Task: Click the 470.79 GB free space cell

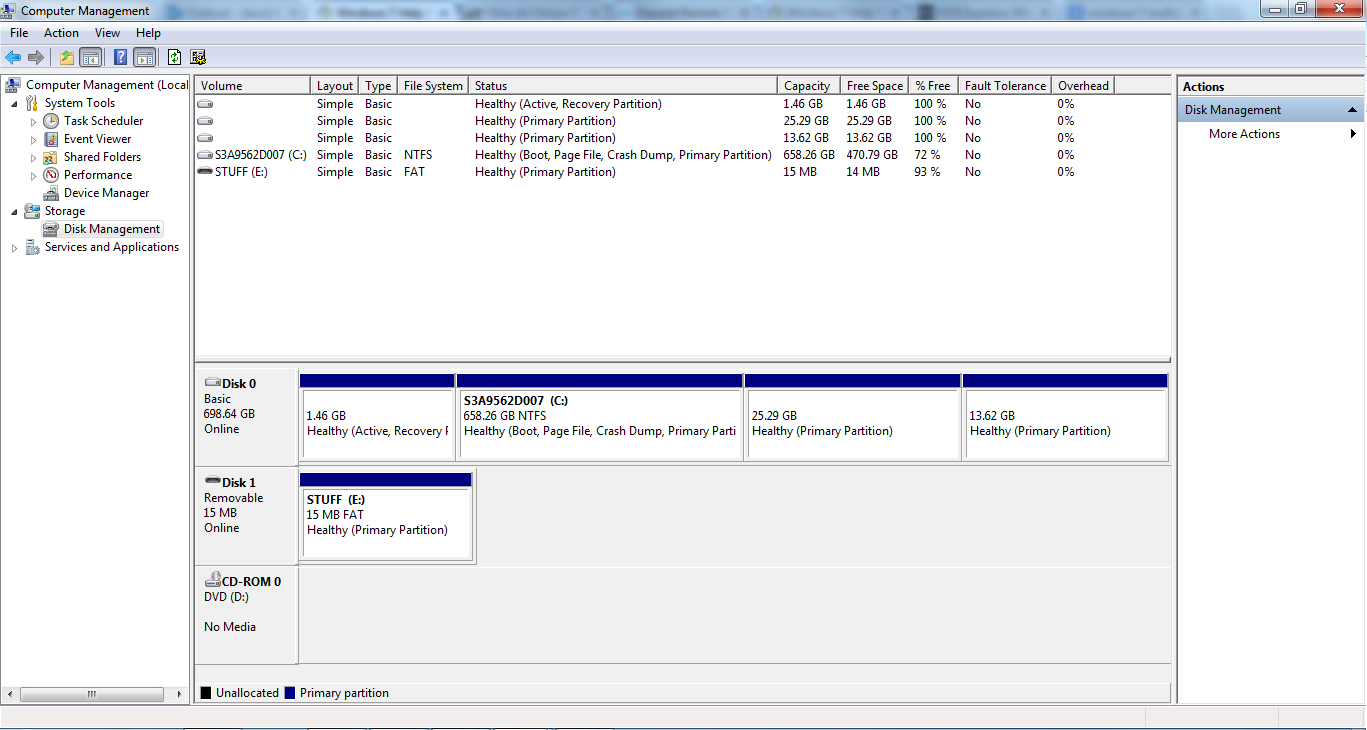Action: pyautogui.click(x=872, y=155)
